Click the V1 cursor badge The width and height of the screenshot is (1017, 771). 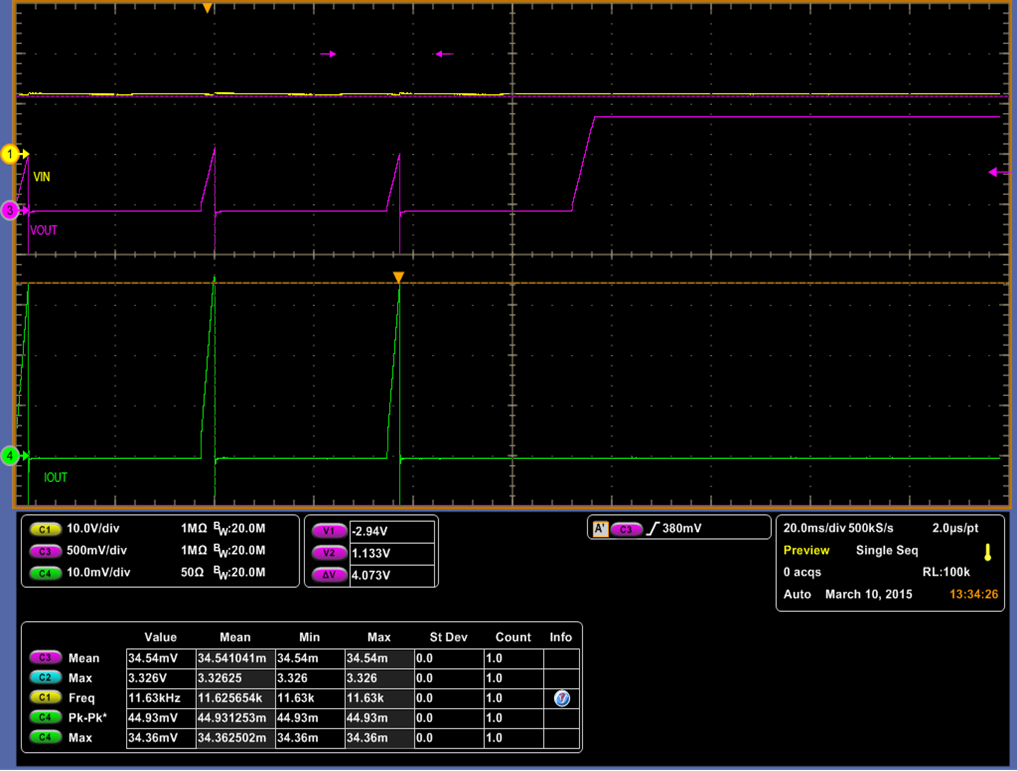(328, 532)
